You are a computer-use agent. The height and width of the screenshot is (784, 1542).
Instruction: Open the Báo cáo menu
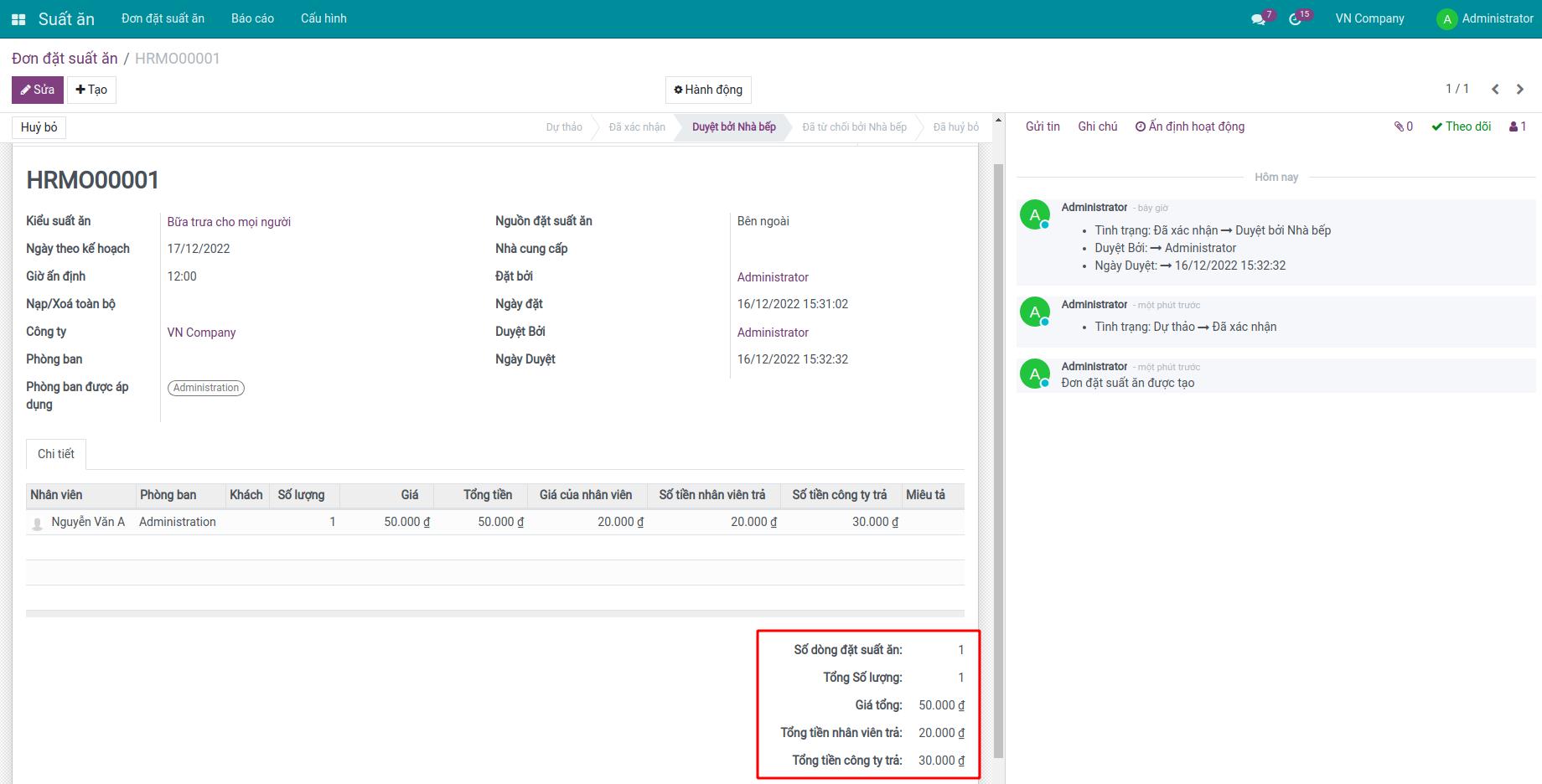click(x=252, y=18)
